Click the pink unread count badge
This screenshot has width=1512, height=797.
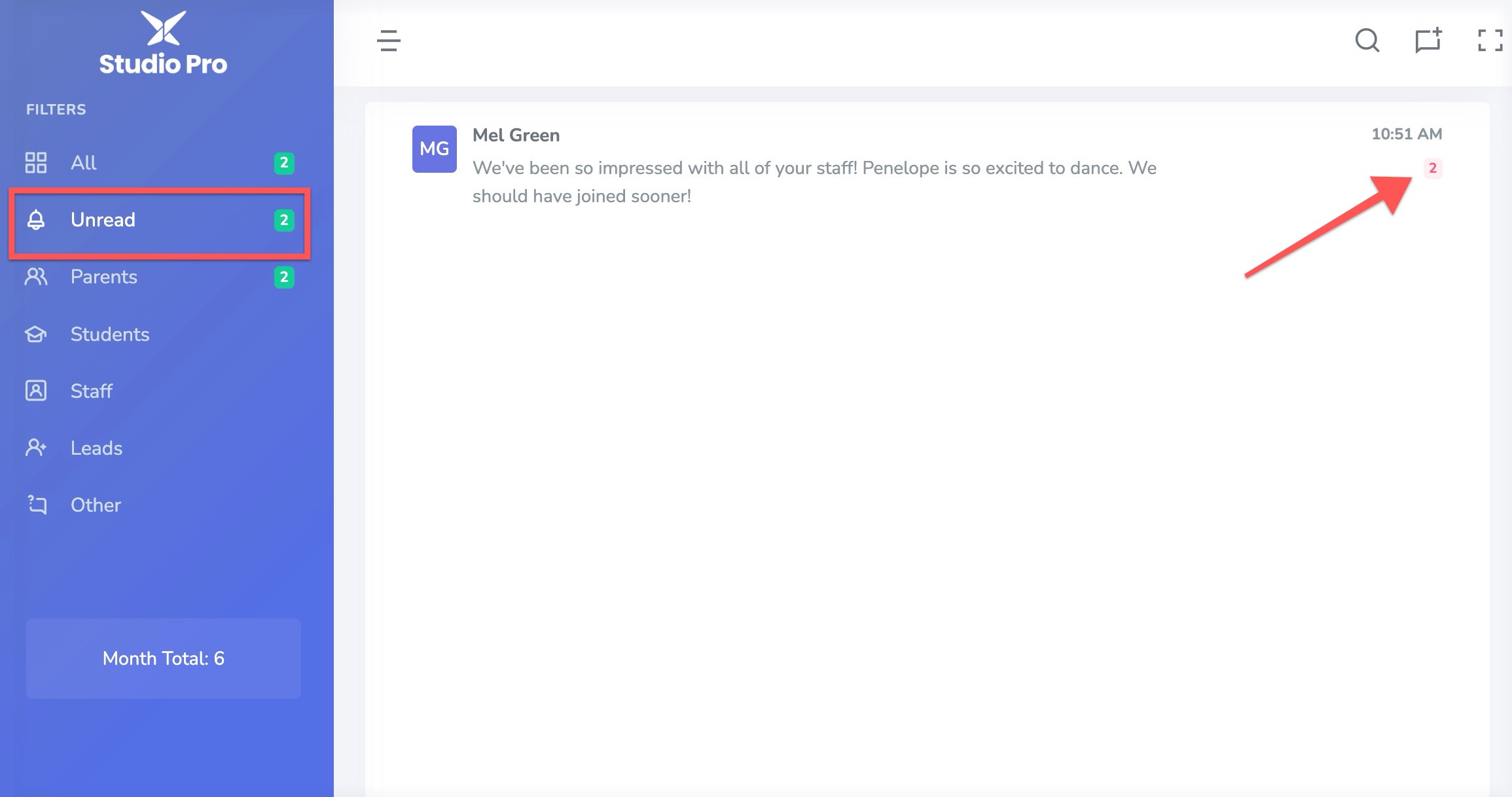1432,168
